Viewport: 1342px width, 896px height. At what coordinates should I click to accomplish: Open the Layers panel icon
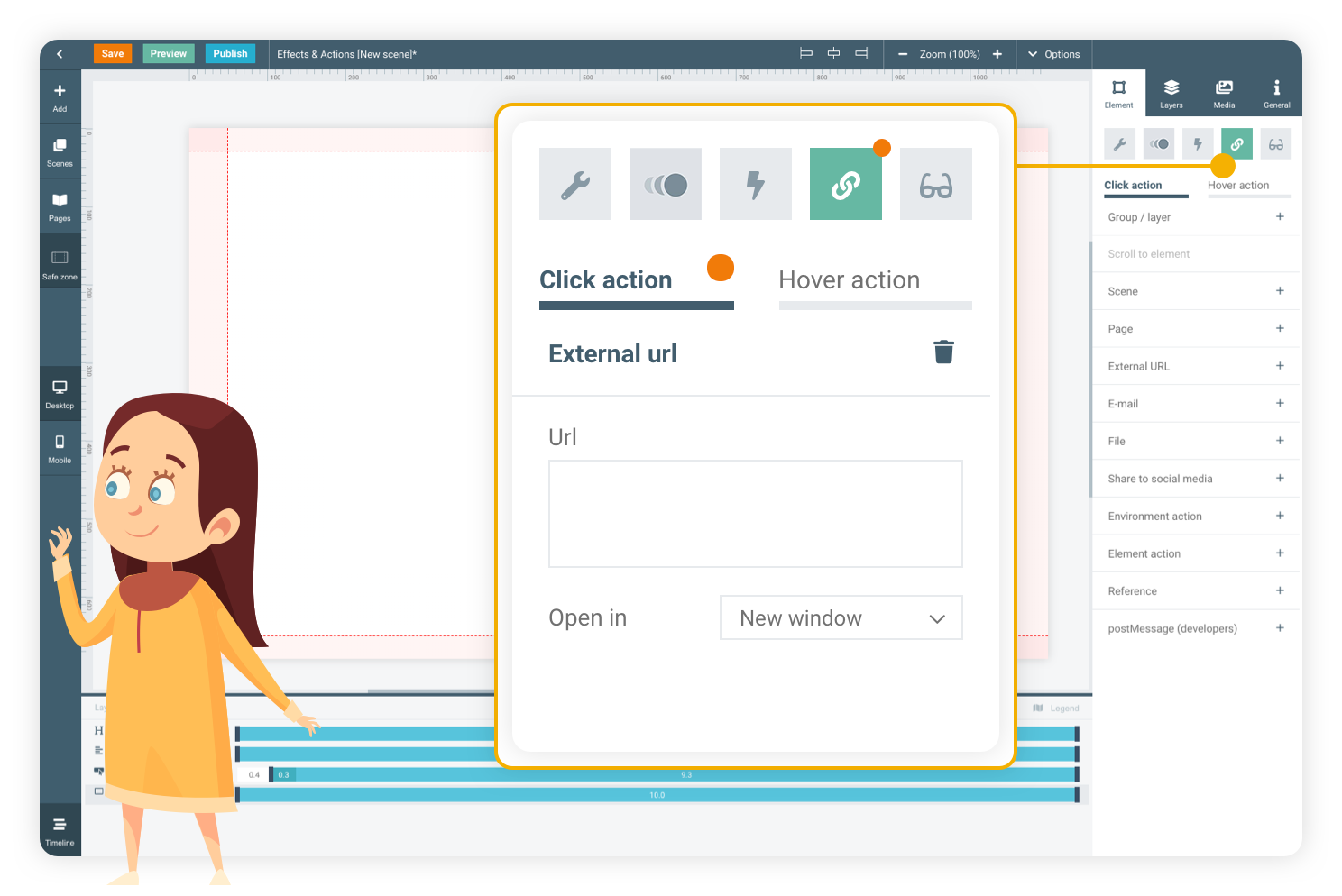pos(1171,93)
